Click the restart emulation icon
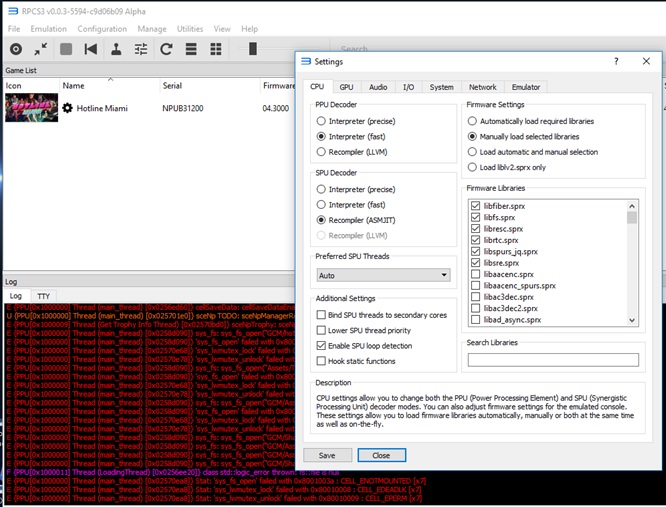The height and width of the screenshot is (507, 666). pyautogui.click(x=91, y=49)
